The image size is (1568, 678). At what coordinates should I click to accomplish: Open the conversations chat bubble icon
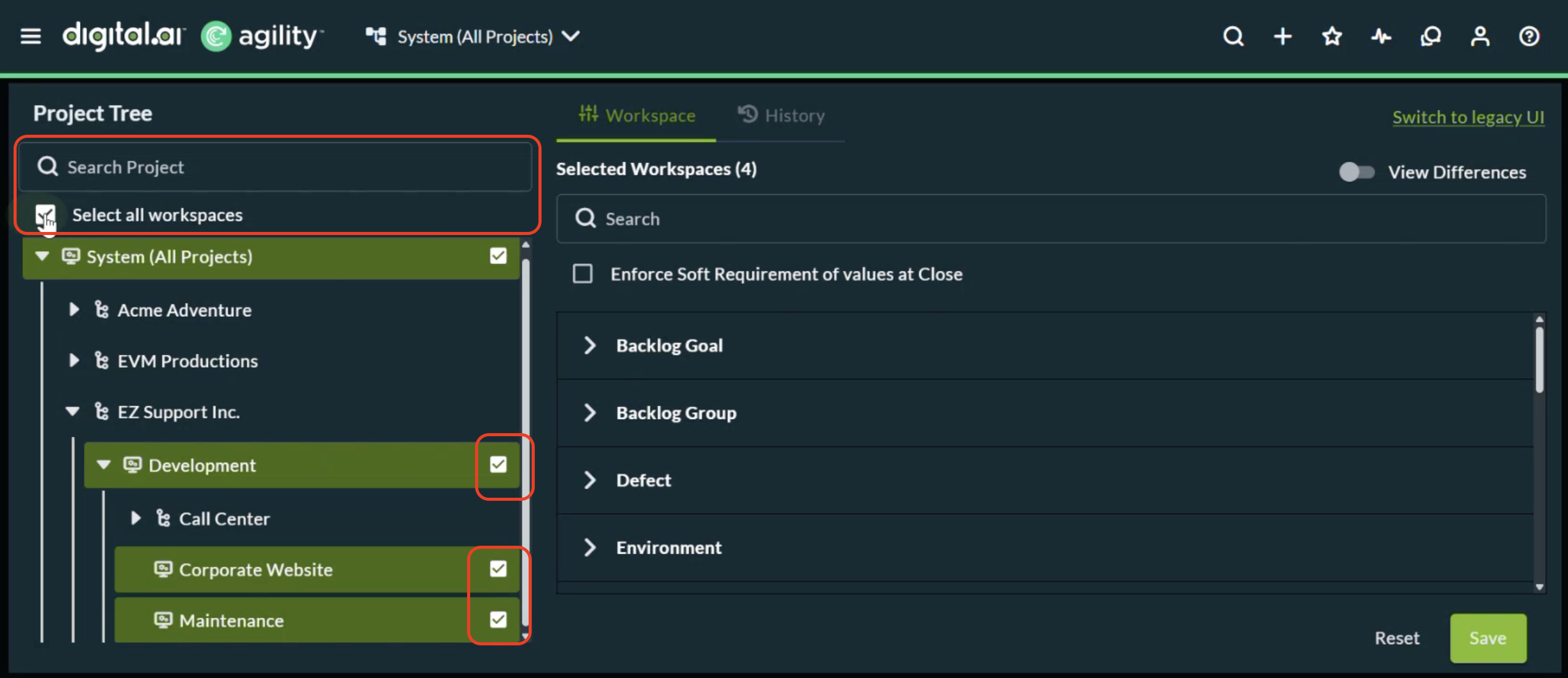point(1430,36)
